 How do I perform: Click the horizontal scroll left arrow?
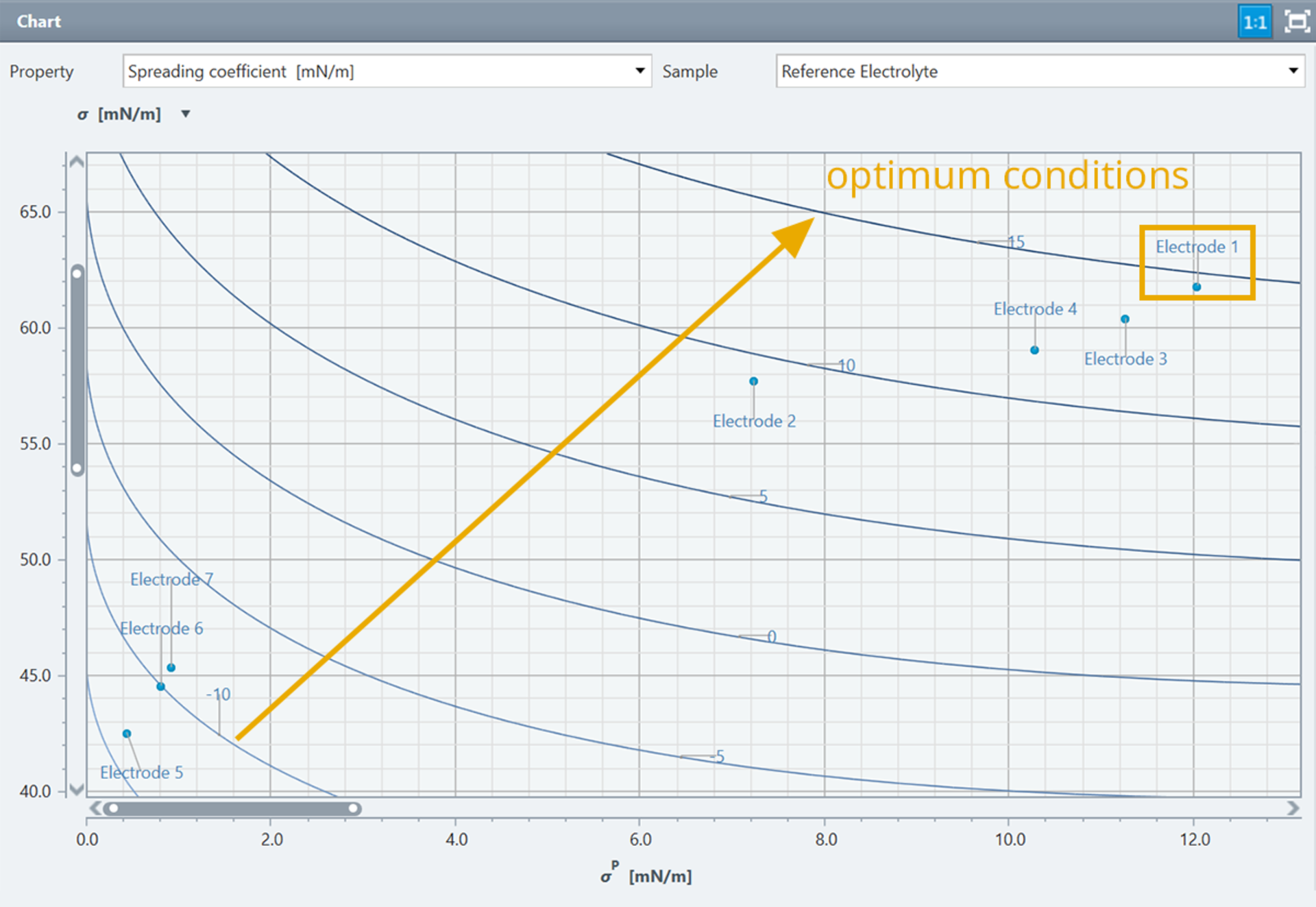pyautogui.click(x=95, y=808)
